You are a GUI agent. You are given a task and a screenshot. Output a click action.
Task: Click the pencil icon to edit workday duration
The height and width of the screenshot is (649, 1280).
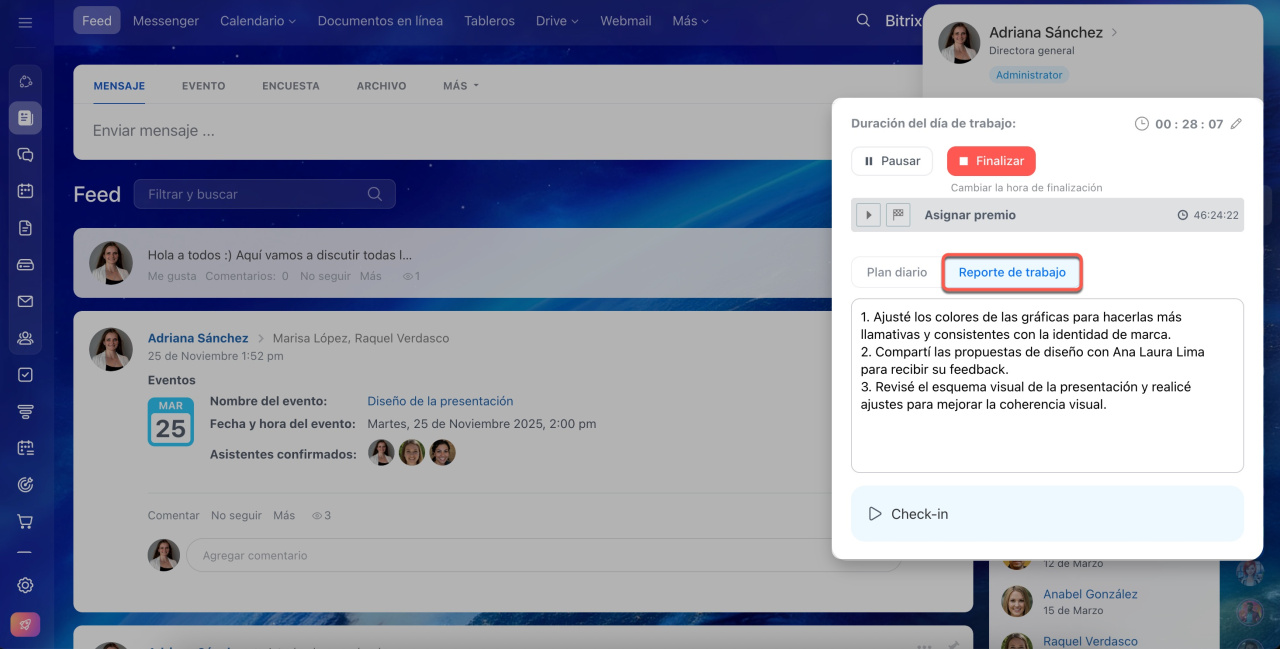point(1236,124)
